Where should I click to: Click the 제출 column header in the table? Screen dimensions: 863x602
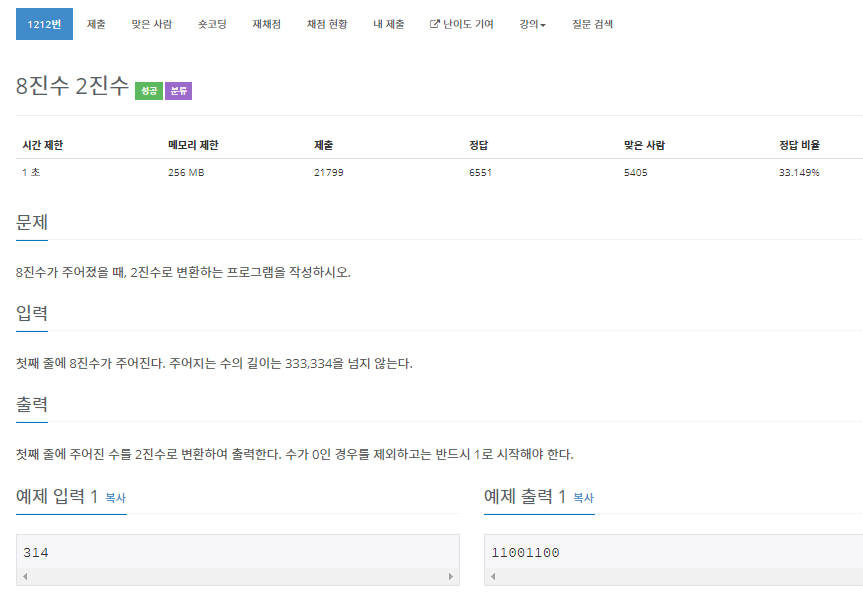pos(324,145)
